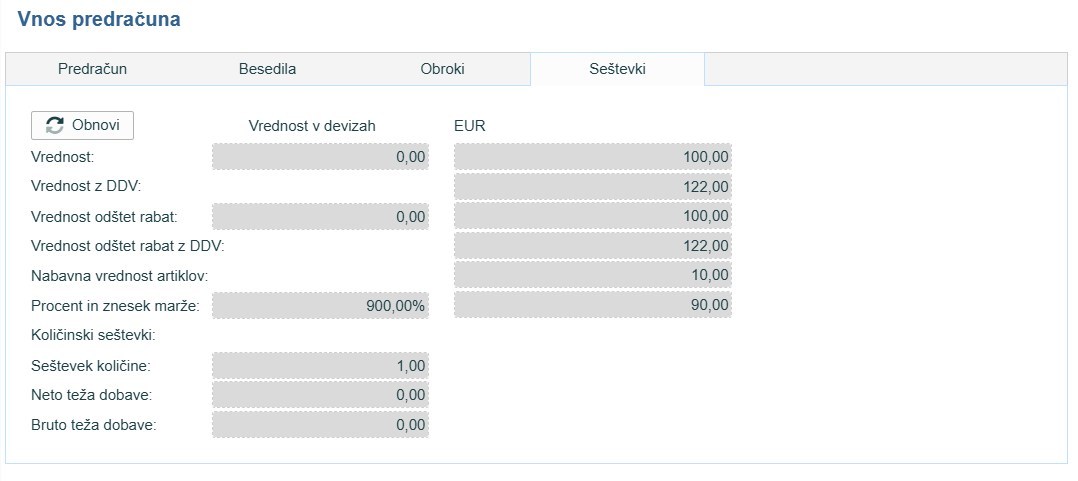
Task: Click the margin amount field 90,00
Action: (592, 304)
